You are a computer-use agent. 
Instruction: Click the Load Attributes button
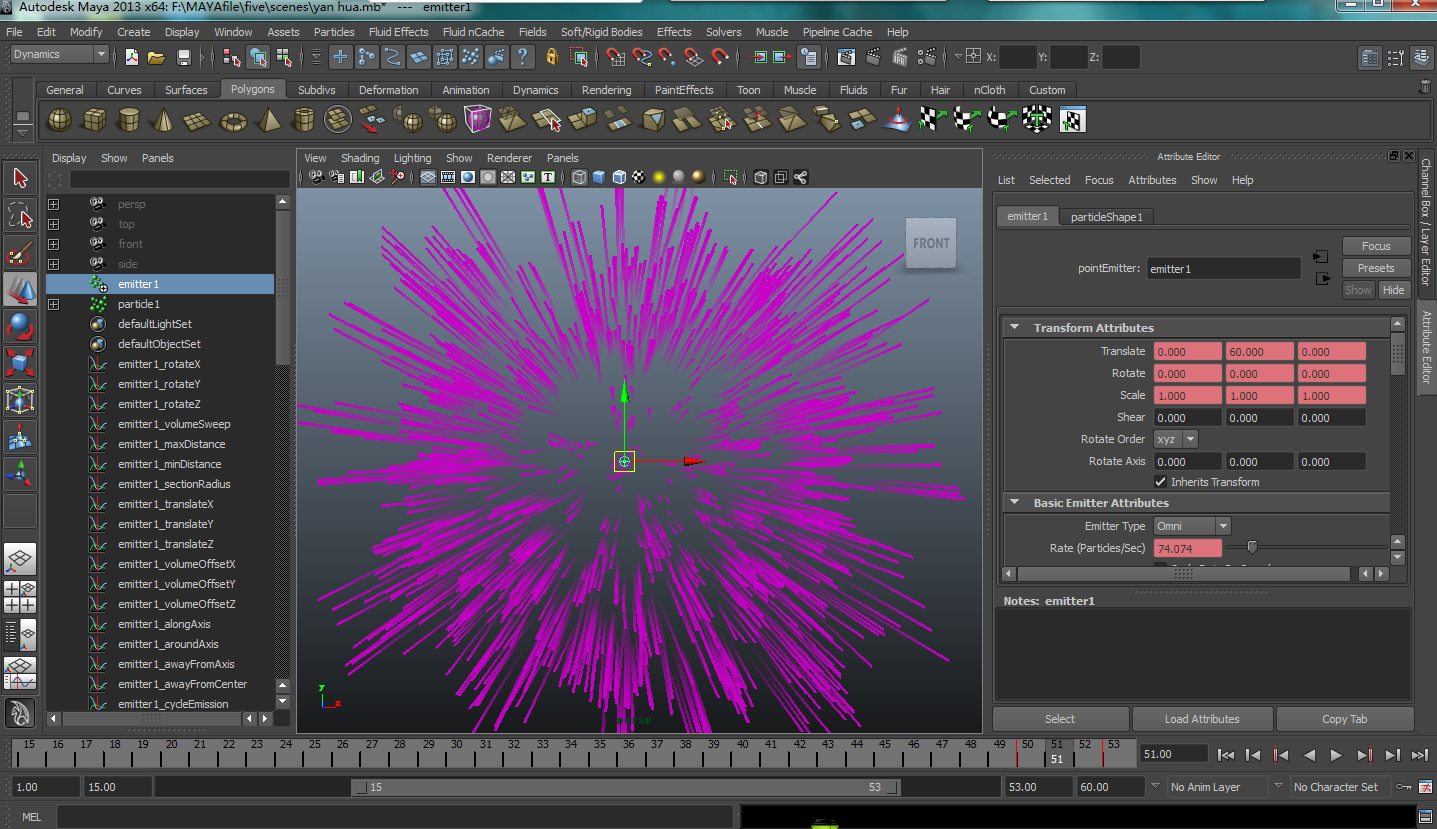(x=1202, y=719)
